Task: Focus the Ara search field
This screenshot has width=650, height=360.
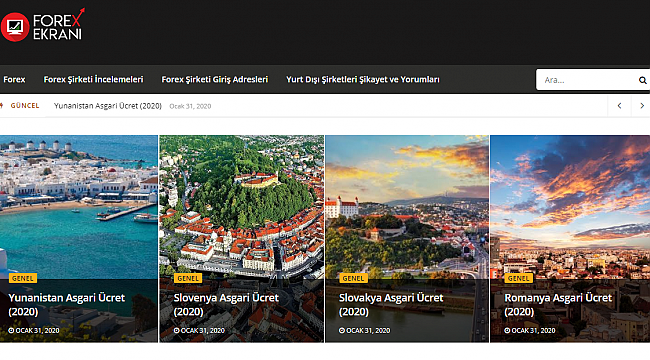Action: (587, 80)
